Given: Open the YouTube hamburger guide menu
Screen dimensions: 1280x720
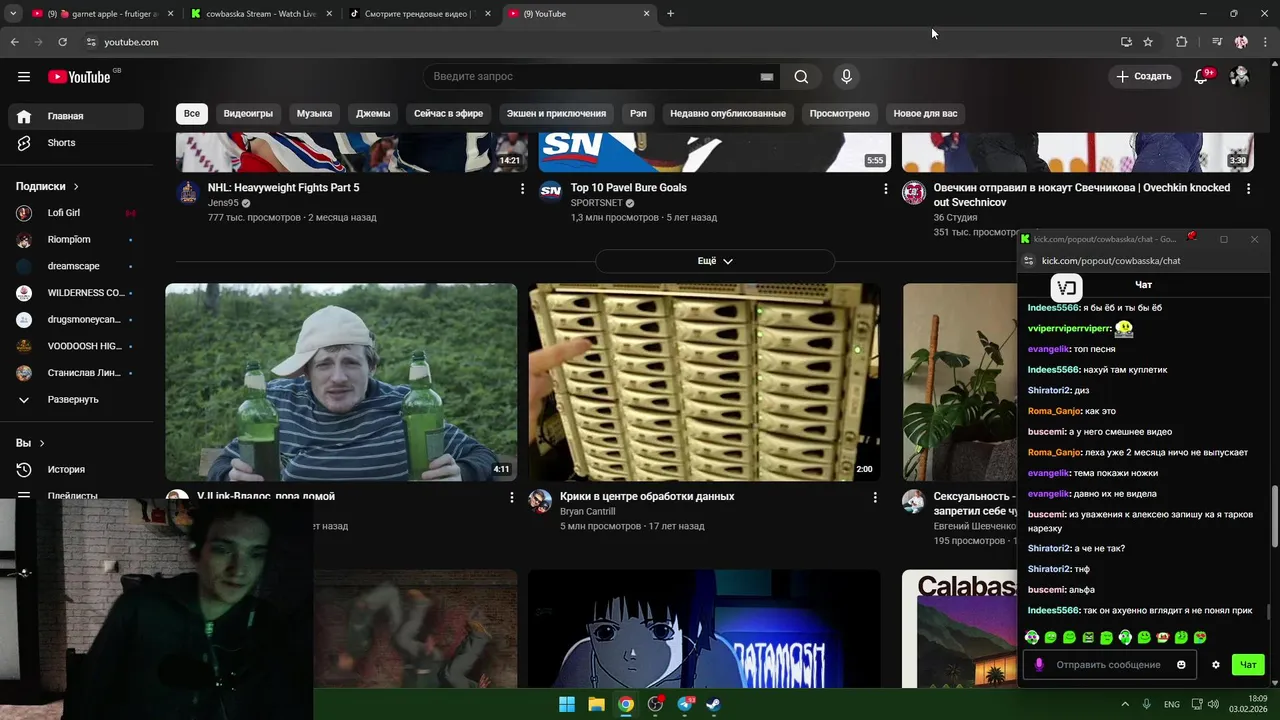Looking at the screenshot, I should tap(24, 76).
